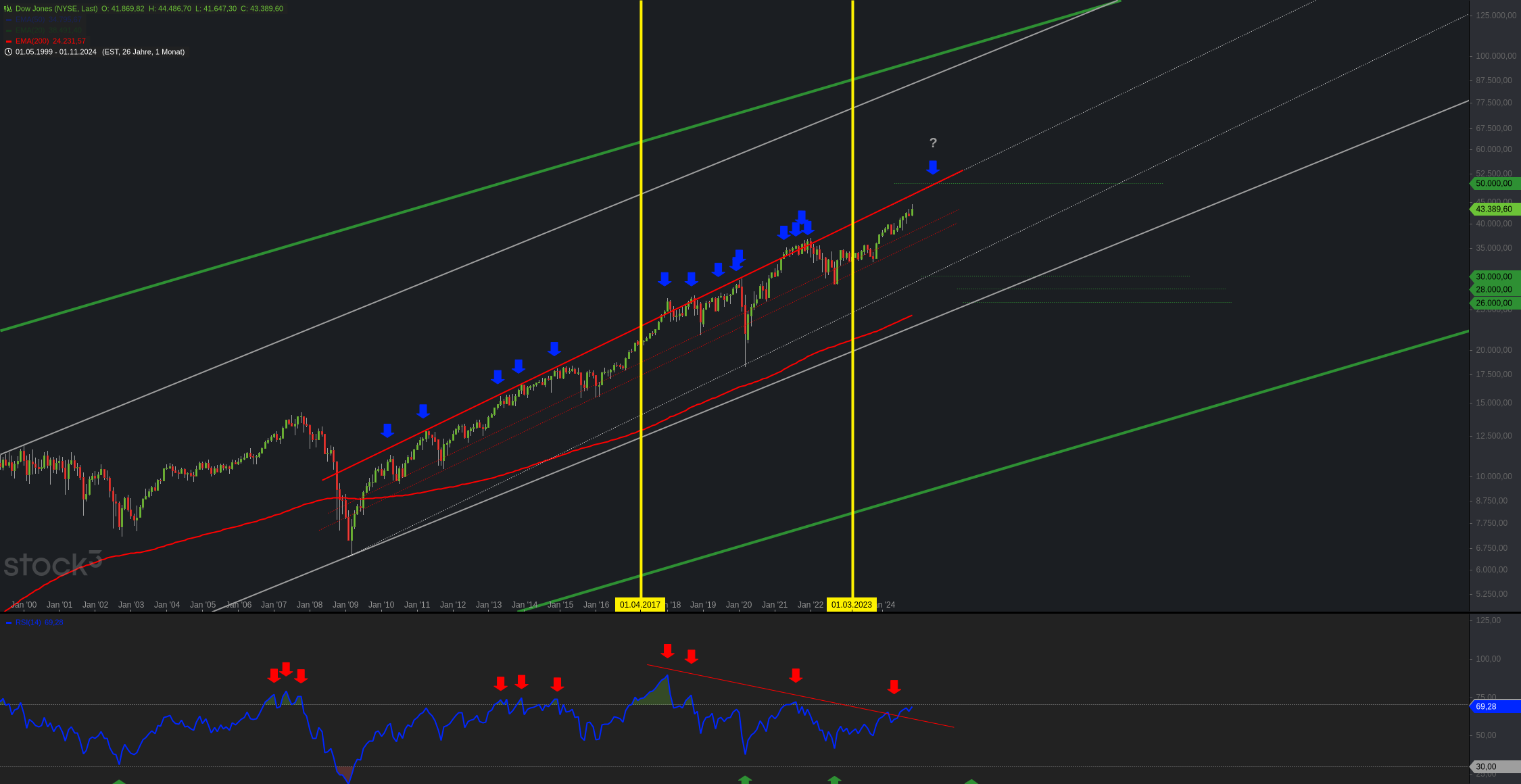The height and width of the screenshot is (784, 1521).
Task: Click the green up arrow at RSI bottom far right
Action: [x=971, y=781]
